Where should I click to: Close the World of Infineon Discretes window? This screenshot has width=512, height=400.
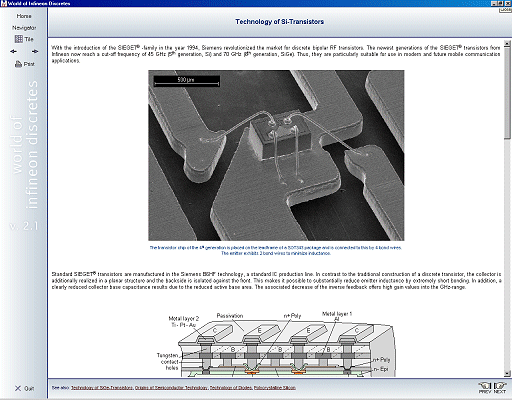pos(508,3)
